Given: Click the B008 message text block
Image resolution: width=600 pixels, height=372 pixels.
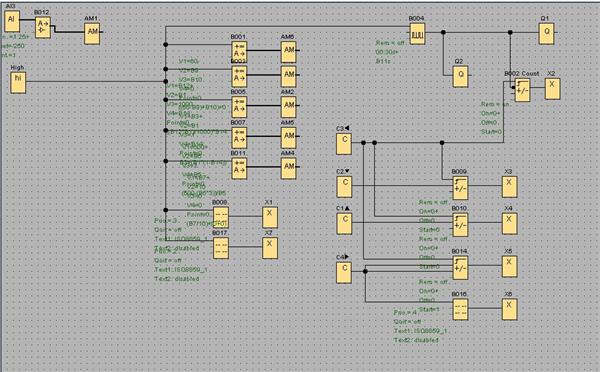Looking at the screenshot, I should tap(221, 217).
